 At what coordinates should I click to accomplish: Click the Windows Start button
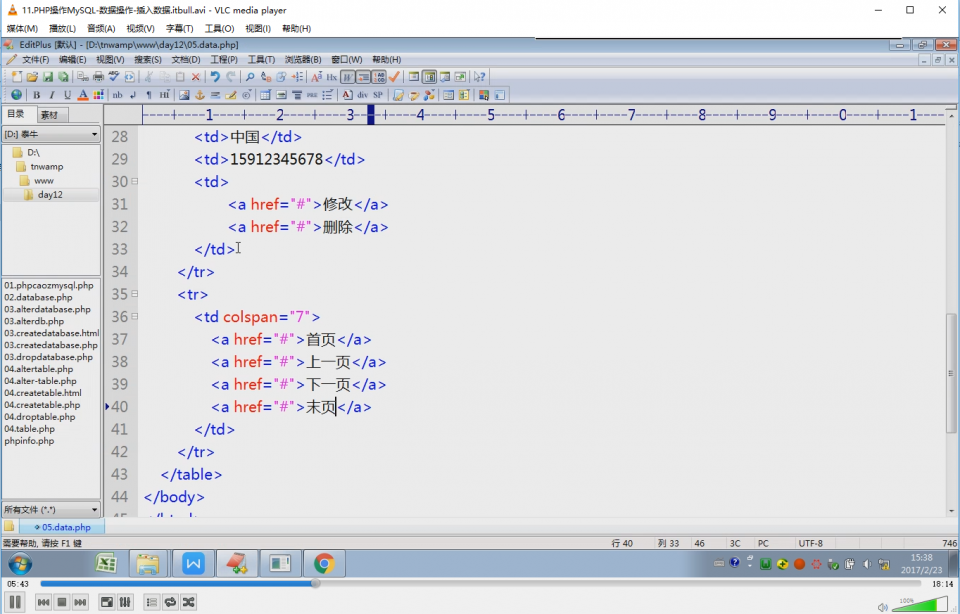click(x=20, y=564)
